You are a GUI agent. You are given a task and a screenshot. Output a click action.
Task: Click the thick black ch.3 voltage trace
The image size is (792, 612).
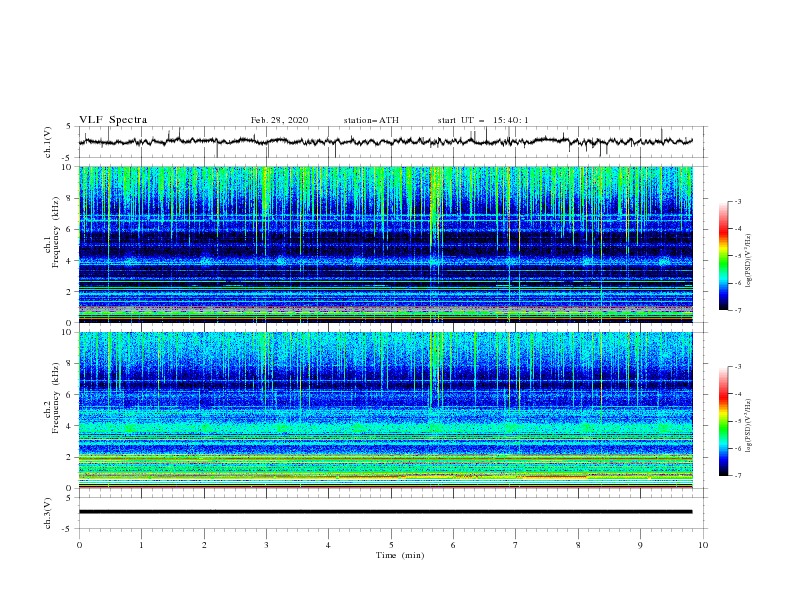pos(385,512)
